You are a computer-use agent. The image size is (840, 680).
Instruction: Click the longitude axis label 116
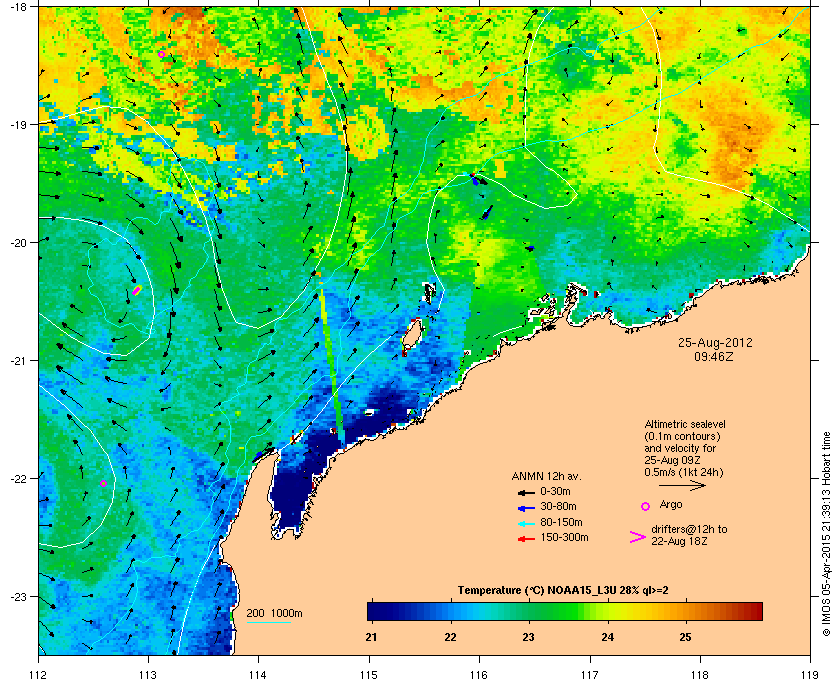(479, 675)
